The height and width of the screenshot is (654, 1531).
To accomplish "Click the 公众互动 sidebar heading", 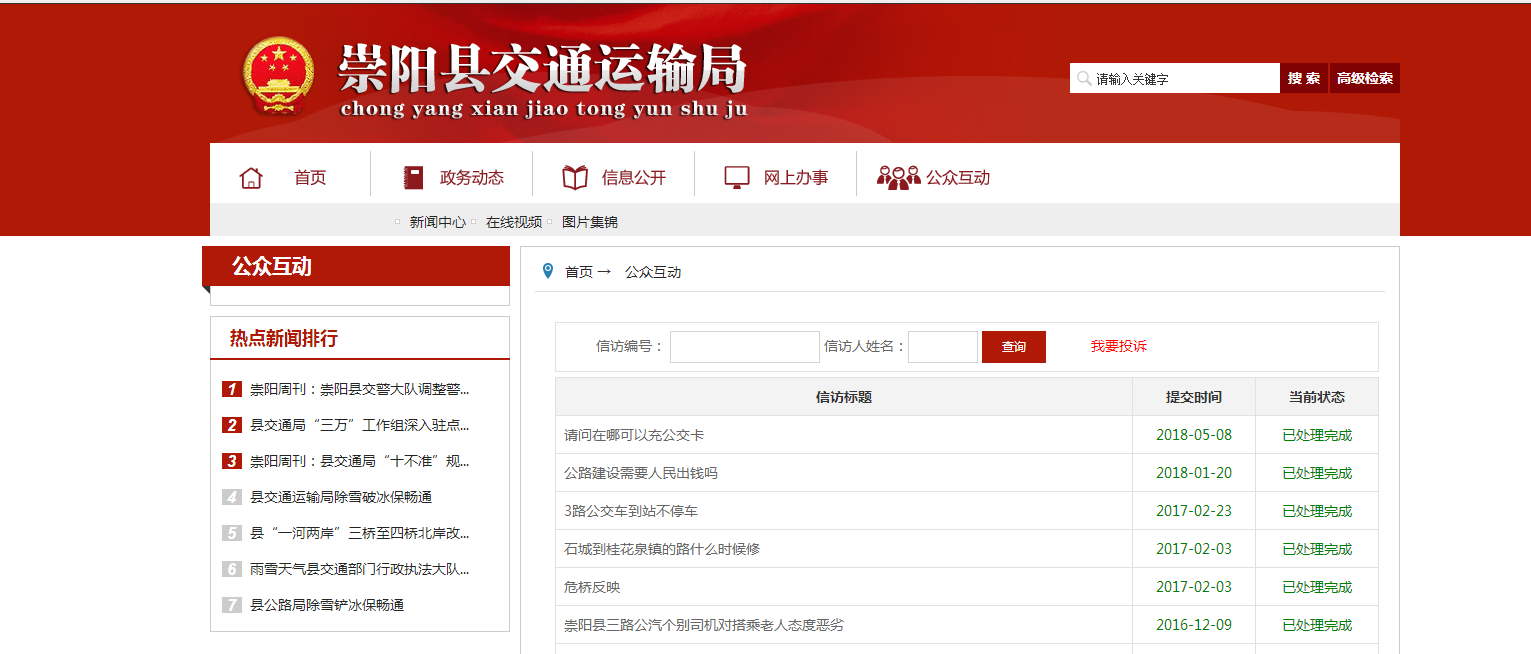I will (272, 266).
